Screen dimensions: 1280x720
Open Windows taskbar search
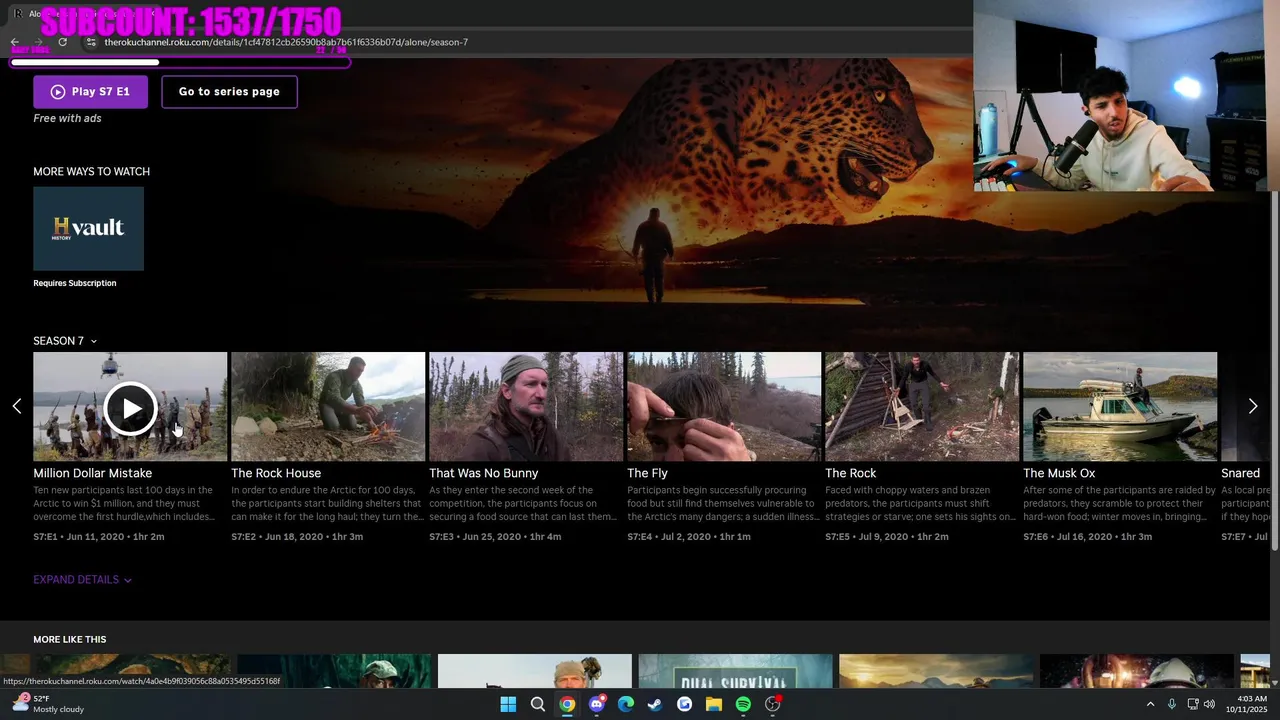537,704
